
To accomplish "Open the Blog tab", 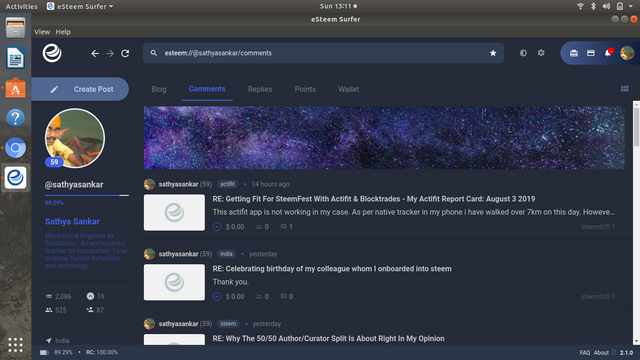I will 159,89.
